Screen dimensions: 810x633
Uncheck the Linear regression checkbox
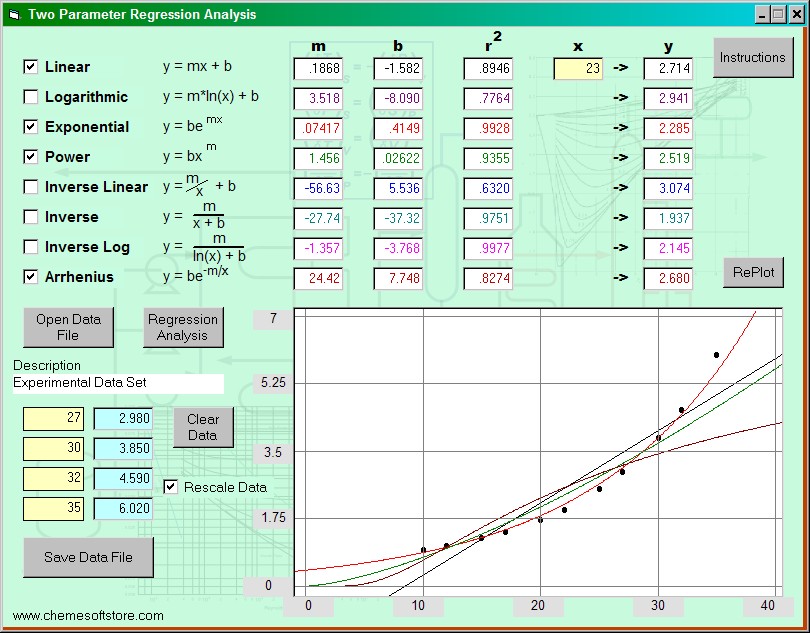pyautogui.click(x=31, y=67)
